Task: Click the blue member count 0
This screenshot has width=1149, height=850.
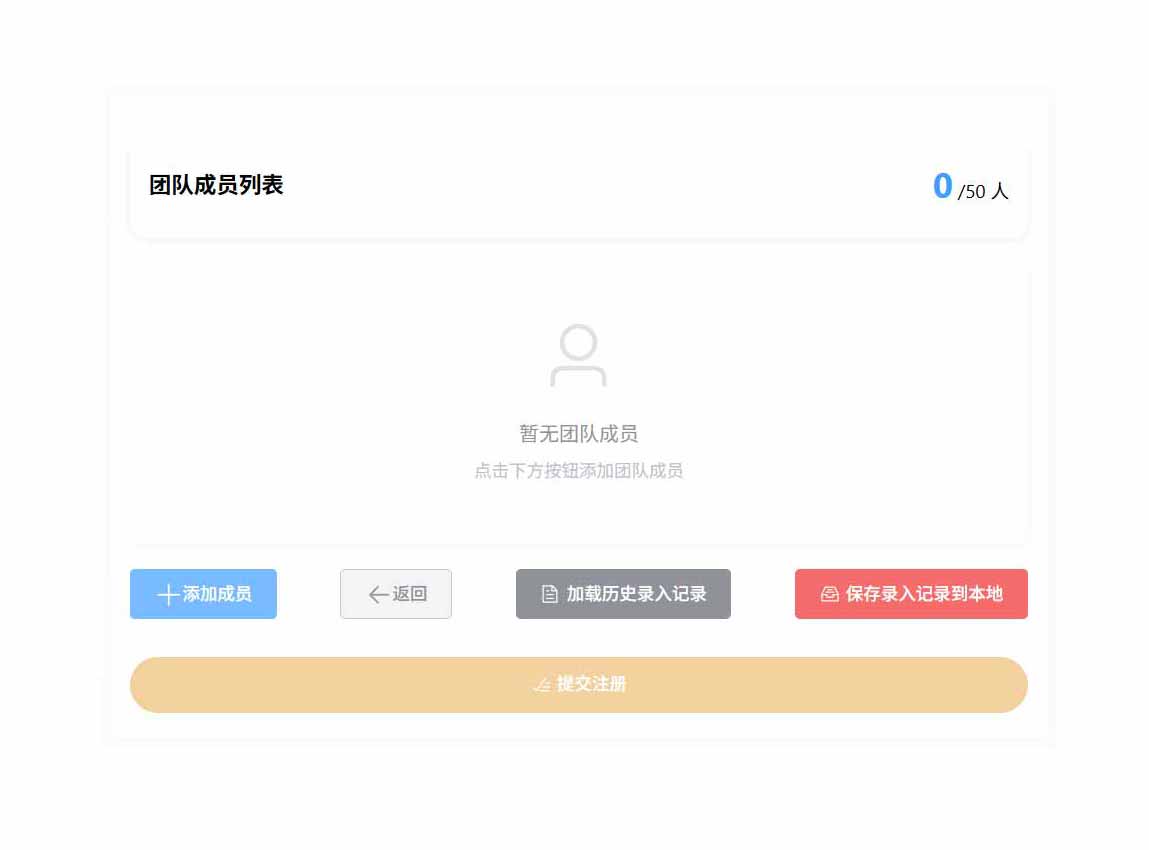Action: click(942, 185)
